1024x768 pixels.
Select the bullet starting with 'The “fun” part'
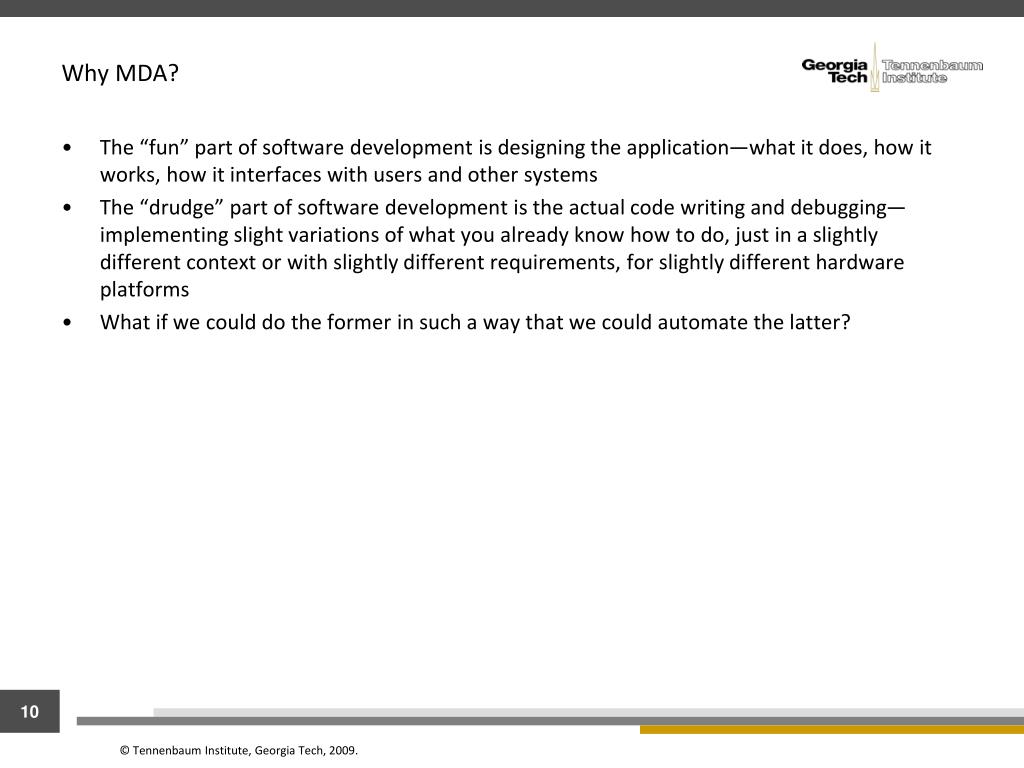click(x=515, y=161)
